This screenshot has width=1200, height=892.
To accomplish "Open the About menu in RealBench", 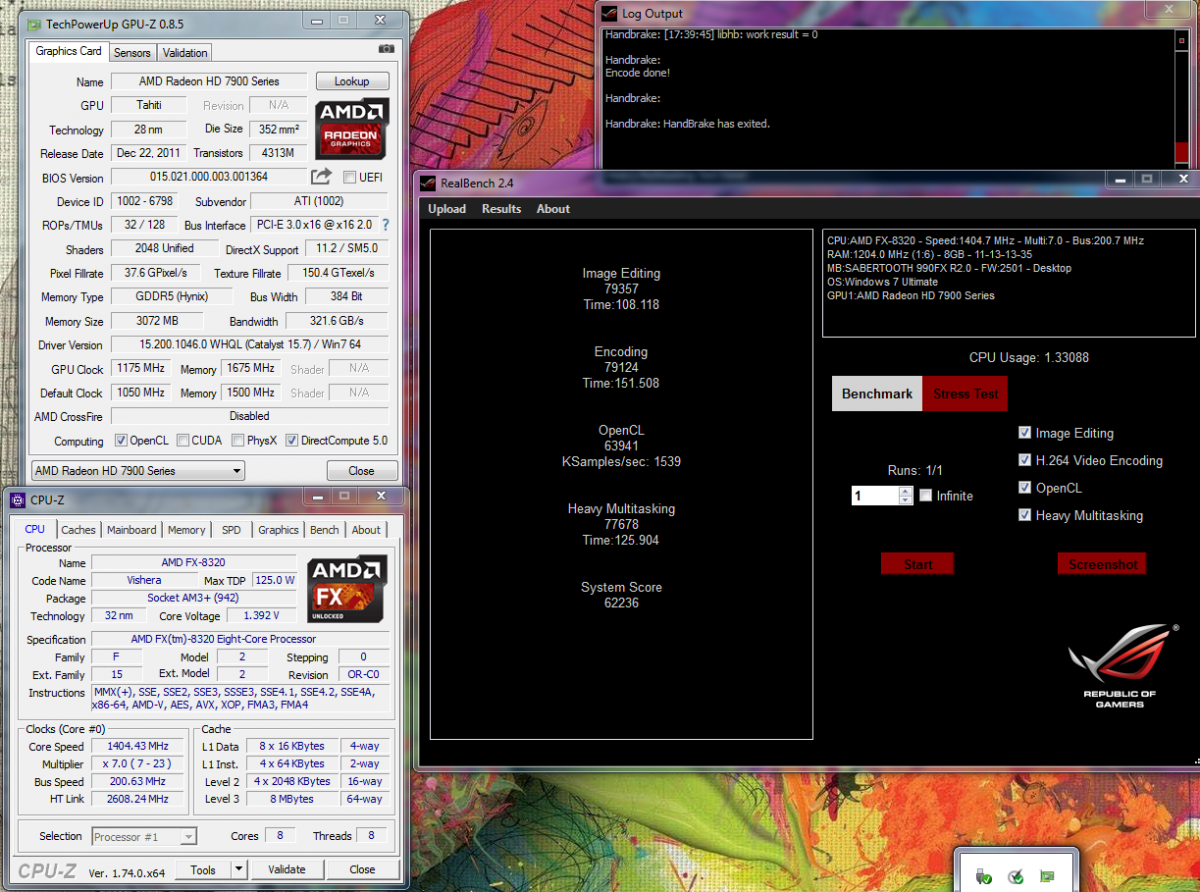I will pos(553,209).
